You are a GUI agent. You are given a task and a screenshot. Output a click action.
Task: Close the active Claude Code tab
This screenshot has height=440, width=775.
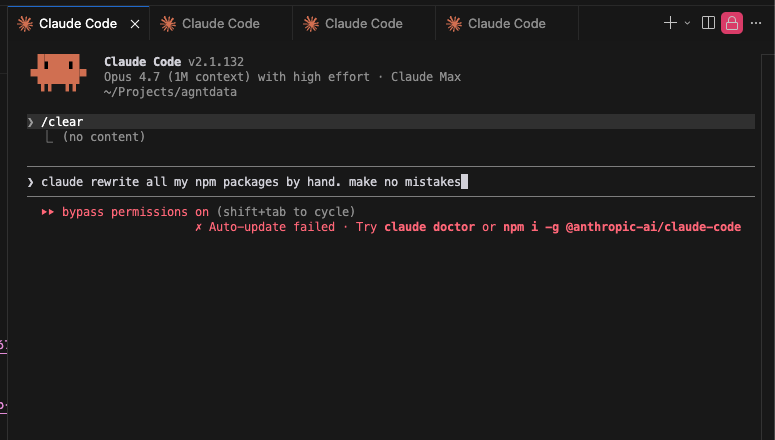(135, 24)
